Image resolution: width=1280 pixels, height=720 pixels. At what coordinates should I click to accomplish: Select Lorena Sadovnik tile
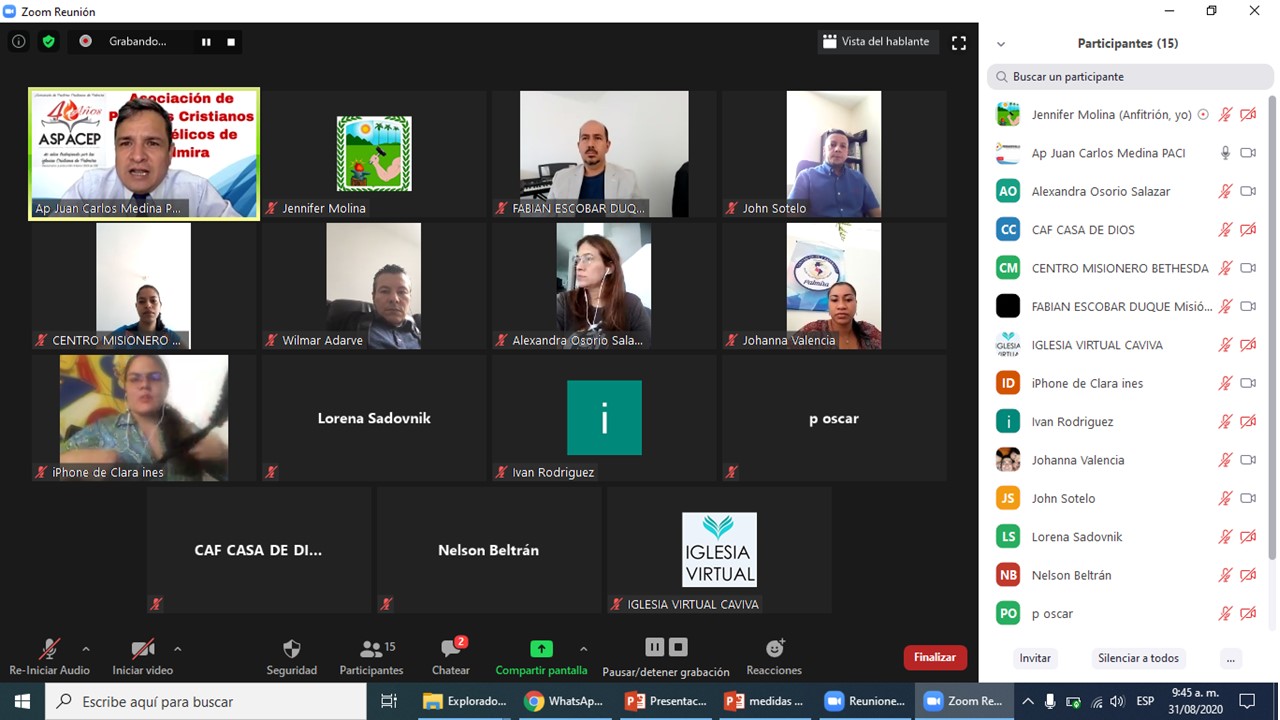(x=374, y=418)
